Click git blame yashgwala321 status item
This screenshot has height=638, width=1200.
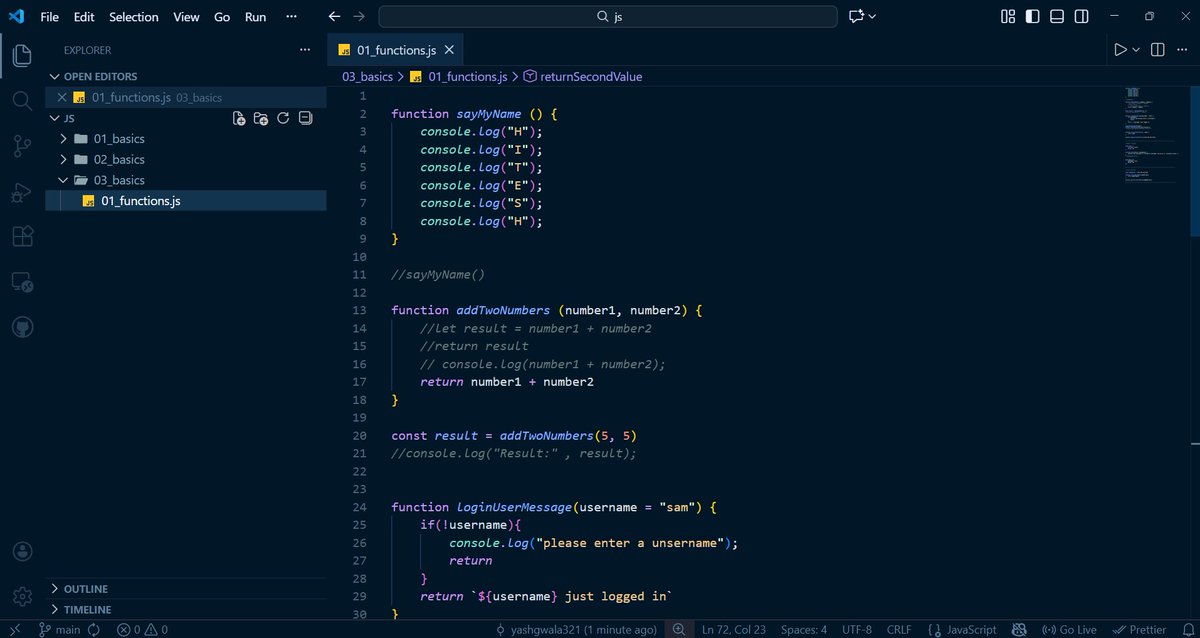point(577,630)
